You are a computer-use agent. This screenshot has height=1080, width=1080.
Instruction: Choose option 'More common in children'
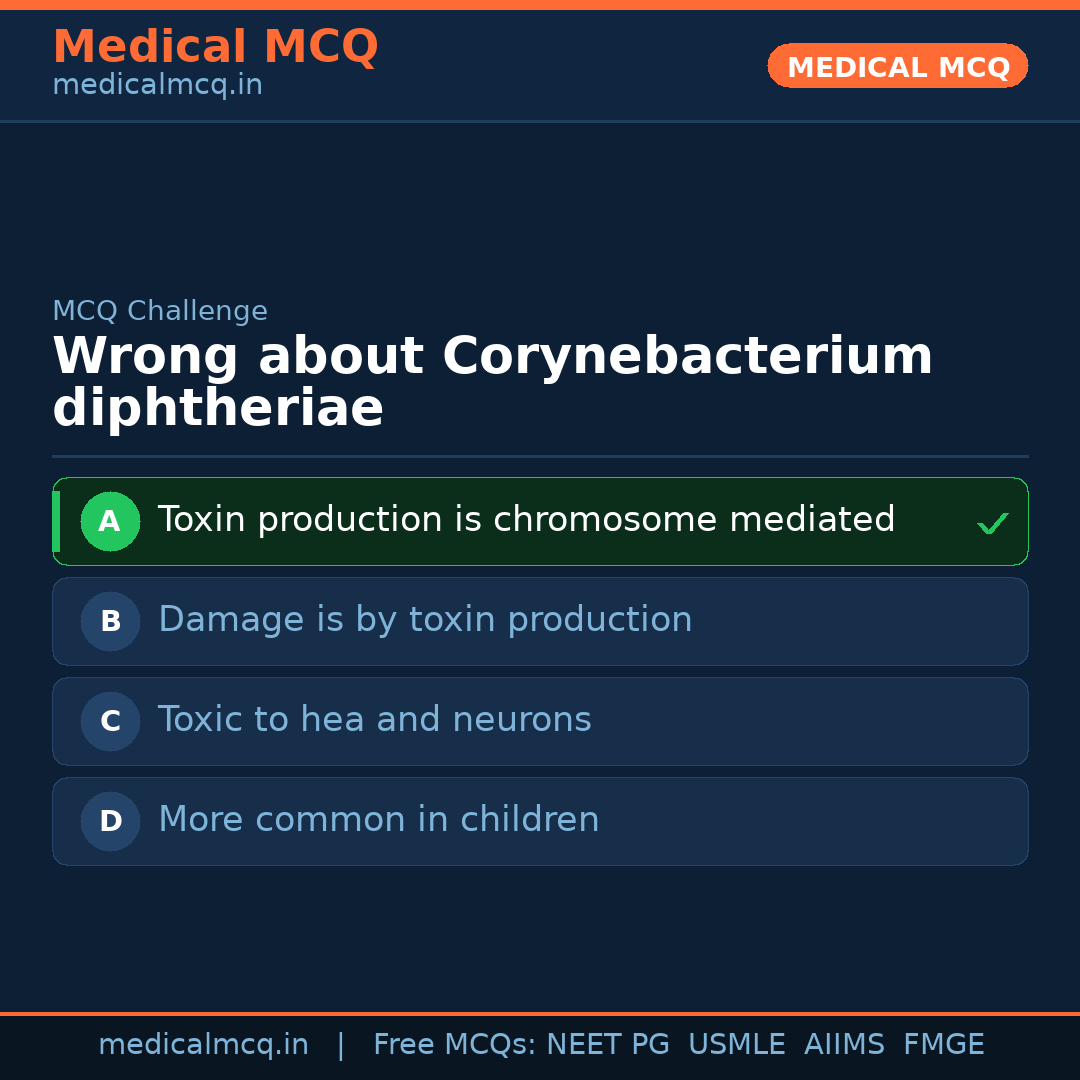pyautogui.click(x=379, y=820)
